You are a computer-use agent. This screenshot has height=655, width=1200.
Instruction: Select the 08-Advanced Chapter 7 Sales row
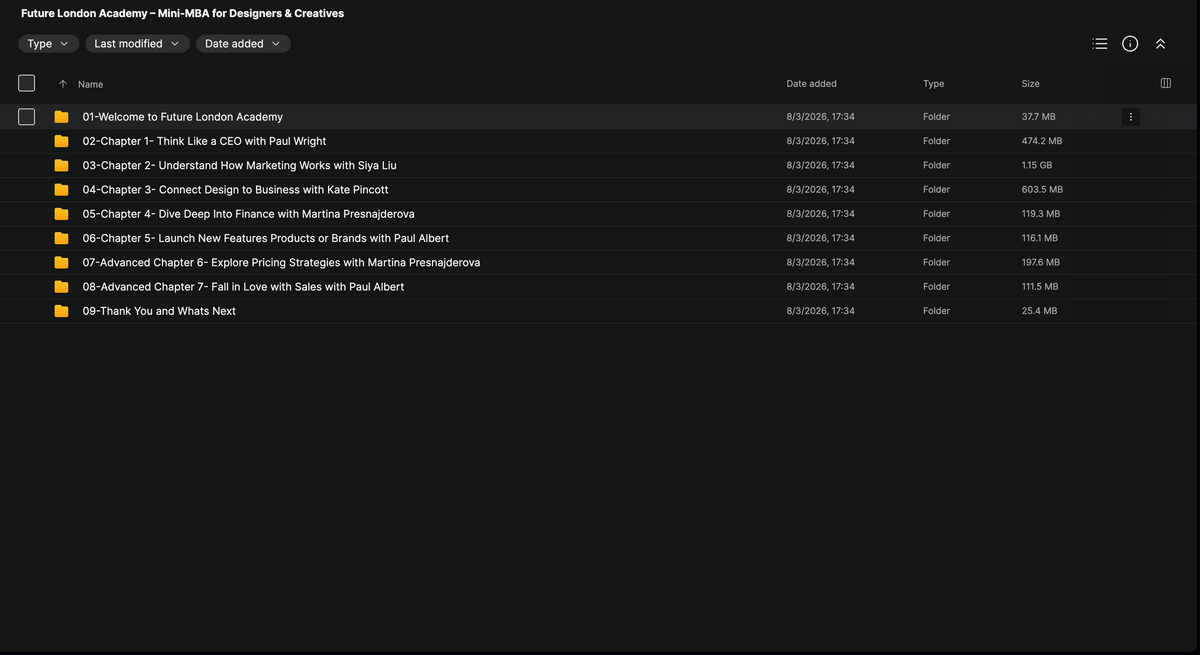(600, 287)
